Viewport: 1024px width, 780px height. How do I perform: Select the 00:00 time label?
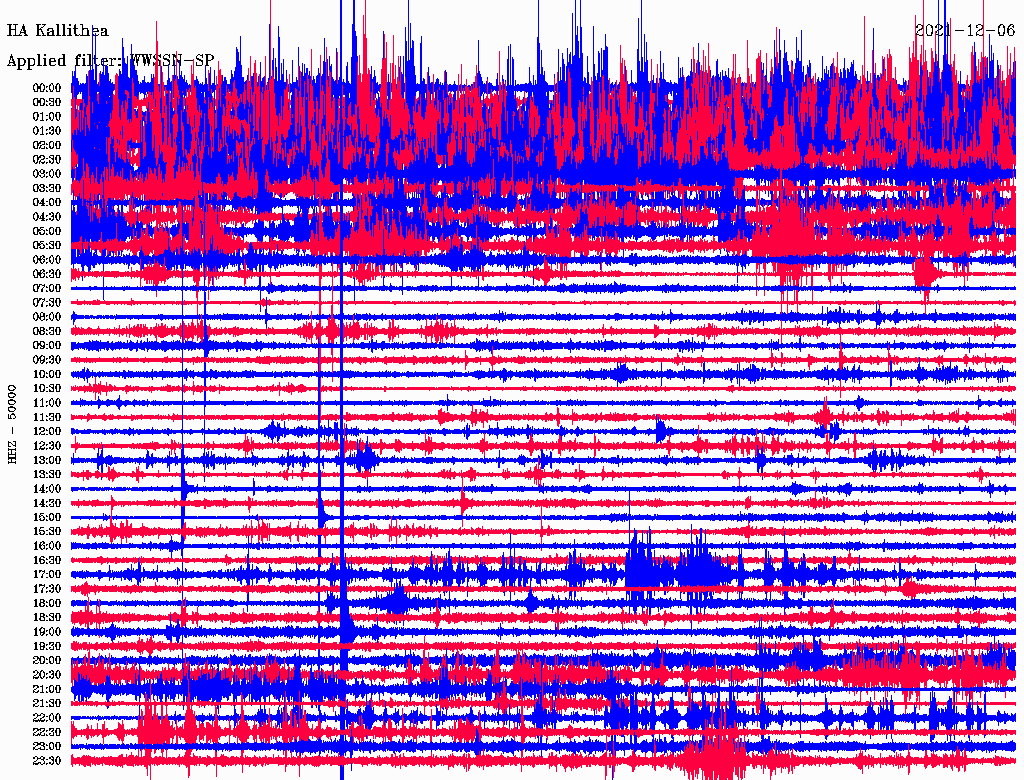[47, 88]
